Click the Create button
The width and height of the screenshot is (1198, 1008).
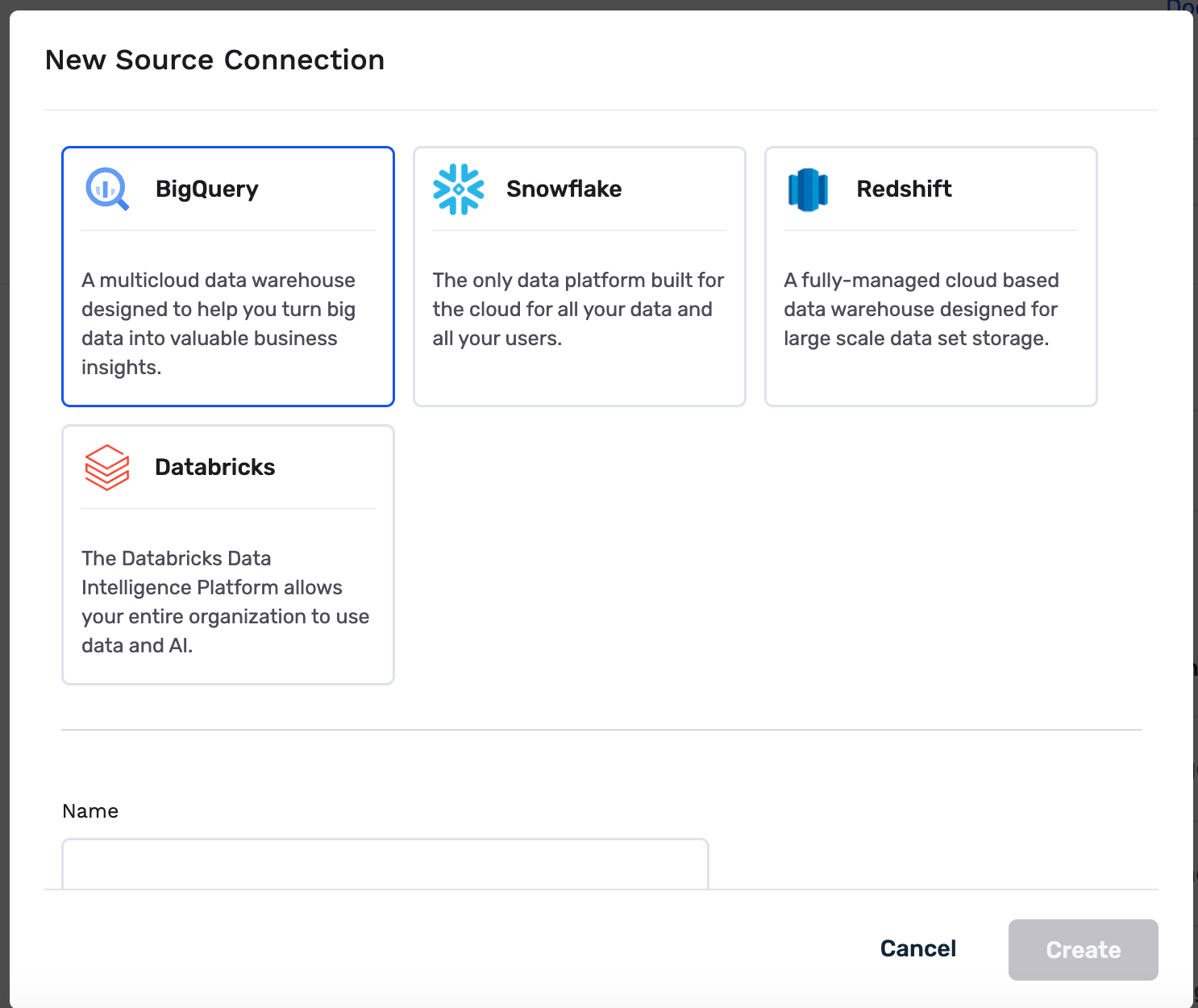click(1083, 950)
